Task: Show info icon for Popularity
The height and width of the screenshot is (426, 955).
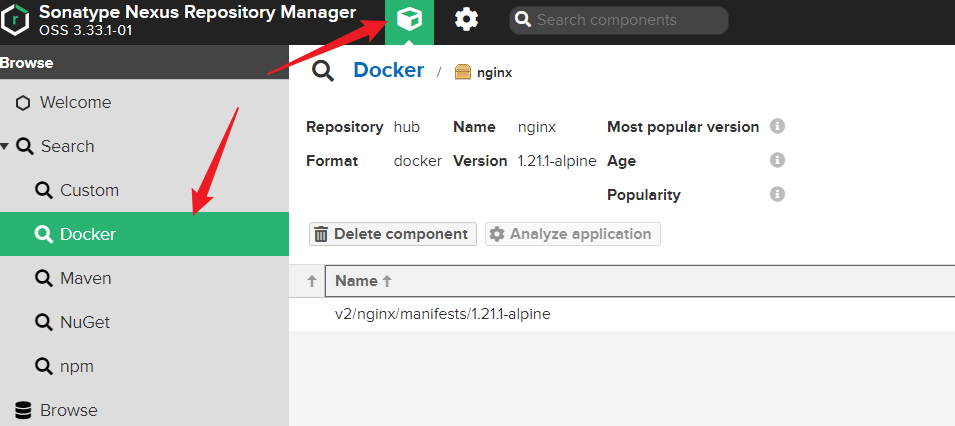Action: tap(777, 194)
